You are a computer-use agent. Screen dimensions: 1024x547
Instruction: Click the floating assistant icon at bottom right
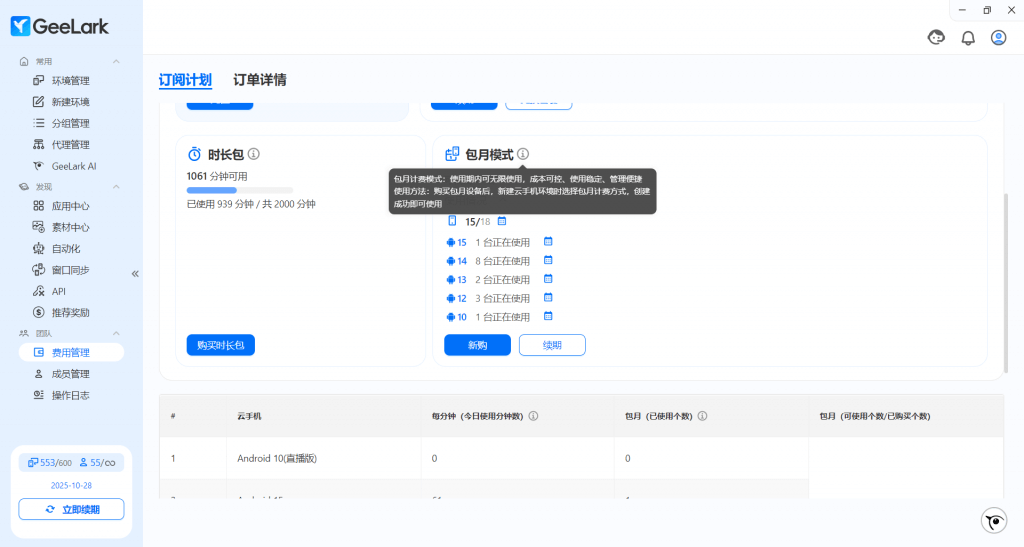tap(993, 520)
